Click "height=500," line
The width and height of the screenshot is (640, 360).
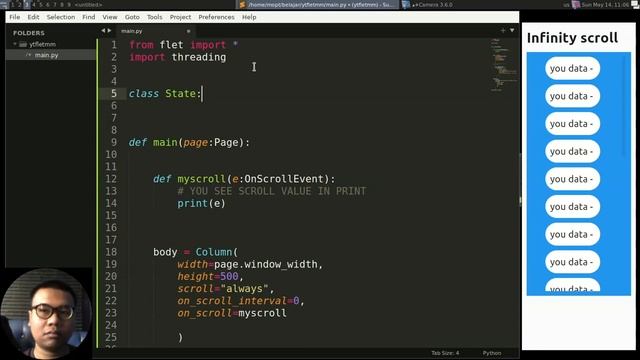[x=211, y=276]
